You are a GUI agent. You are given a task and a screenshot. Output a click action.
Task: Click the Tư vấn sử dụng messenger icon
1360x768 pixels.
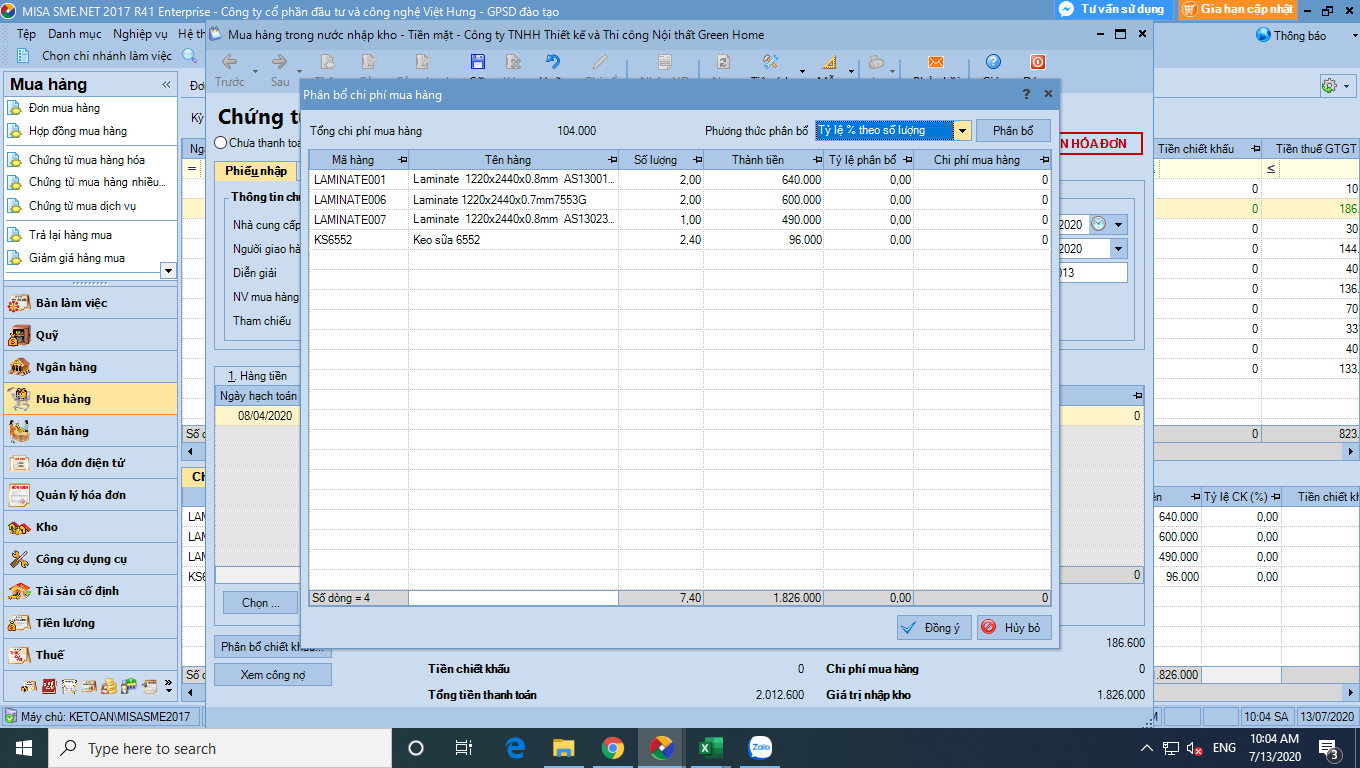[x=1067, y=9]
